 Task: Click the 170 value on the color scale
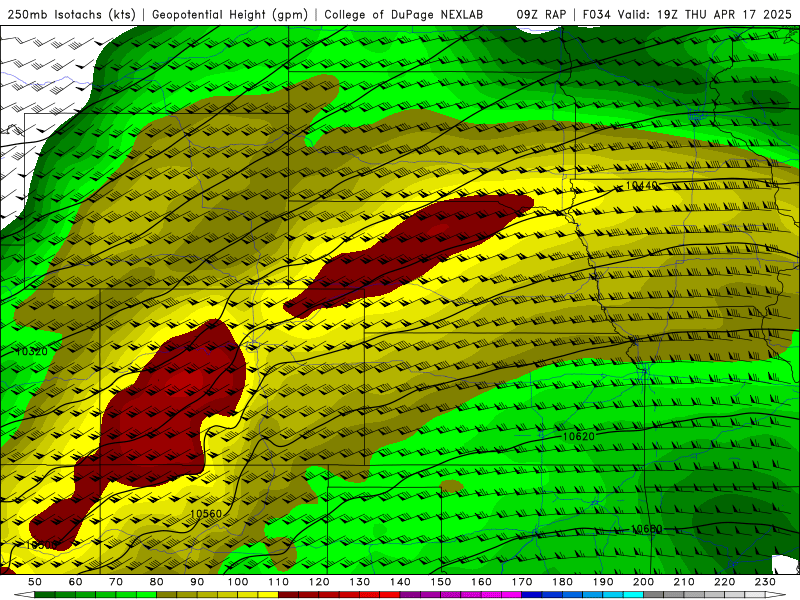pyautogui.click(x=522, y=582)
